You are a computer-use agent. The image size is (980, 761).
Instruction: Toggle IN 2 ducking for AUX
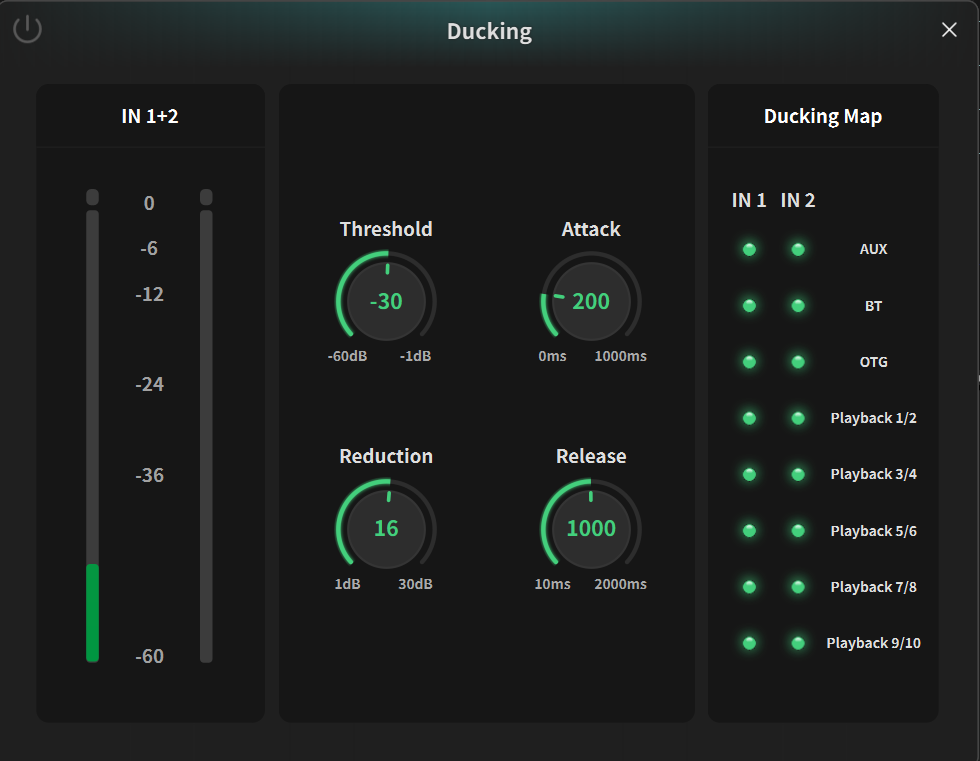click(x=798, y=249)
